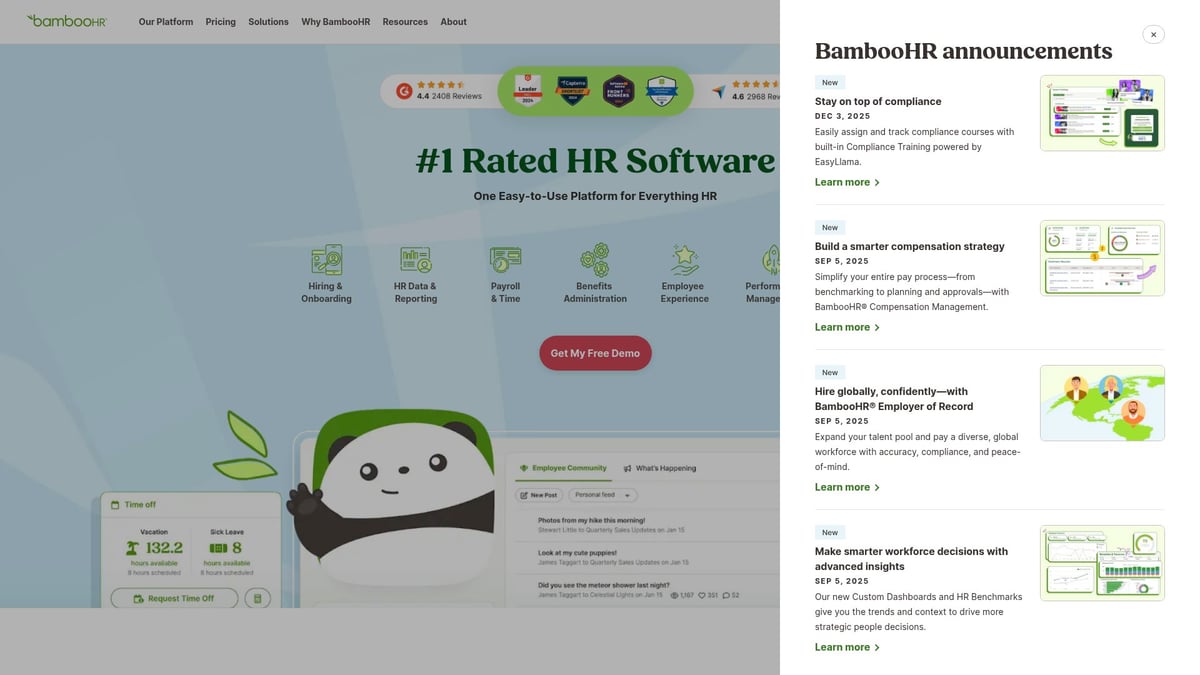Select the Benefits Administration icon

[594, 258]
